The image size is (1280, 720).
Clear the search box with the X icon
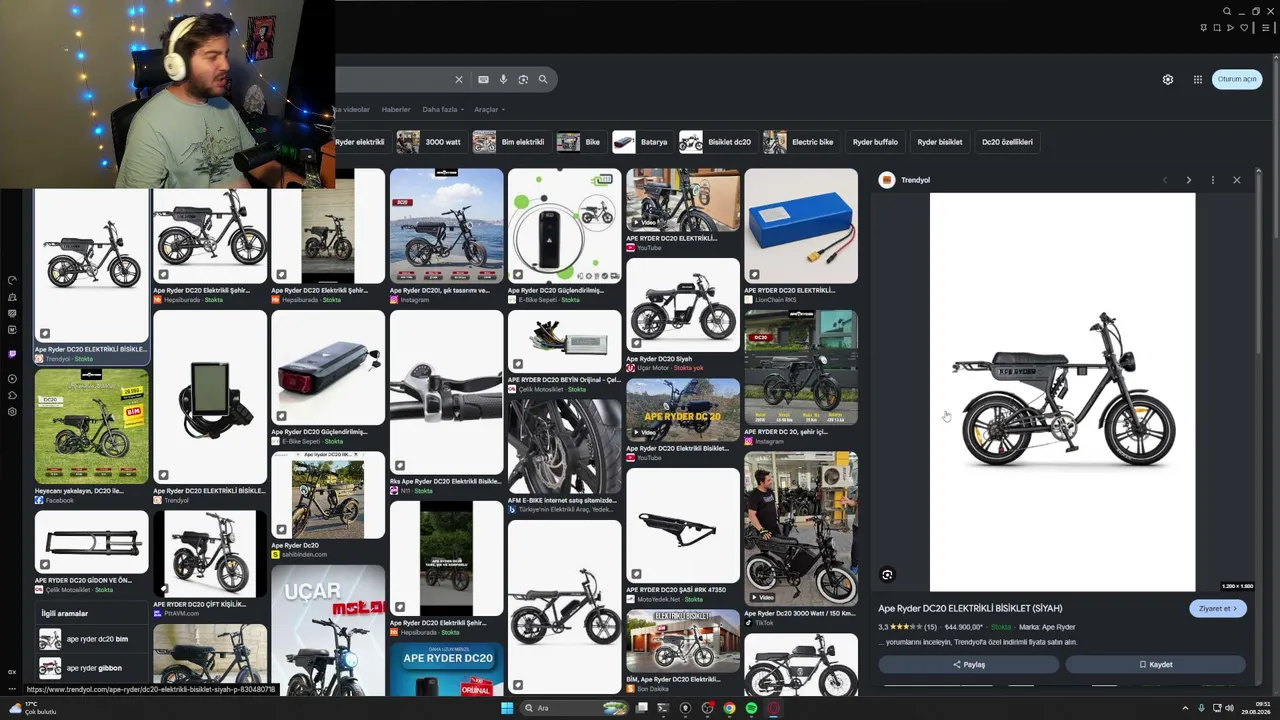pos(459,79)
